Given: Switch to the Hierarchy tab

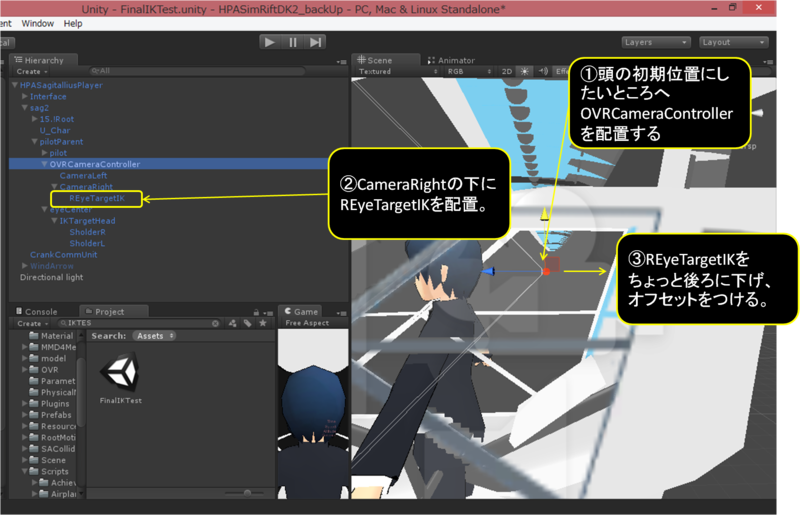Looking at the screenshot, I should pos(43,60).
